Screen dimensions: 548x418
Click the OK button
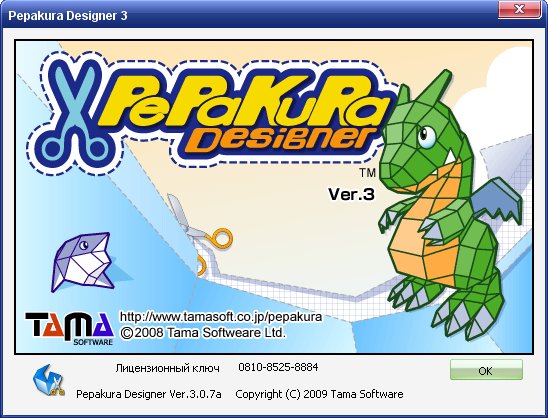[486, 370]
